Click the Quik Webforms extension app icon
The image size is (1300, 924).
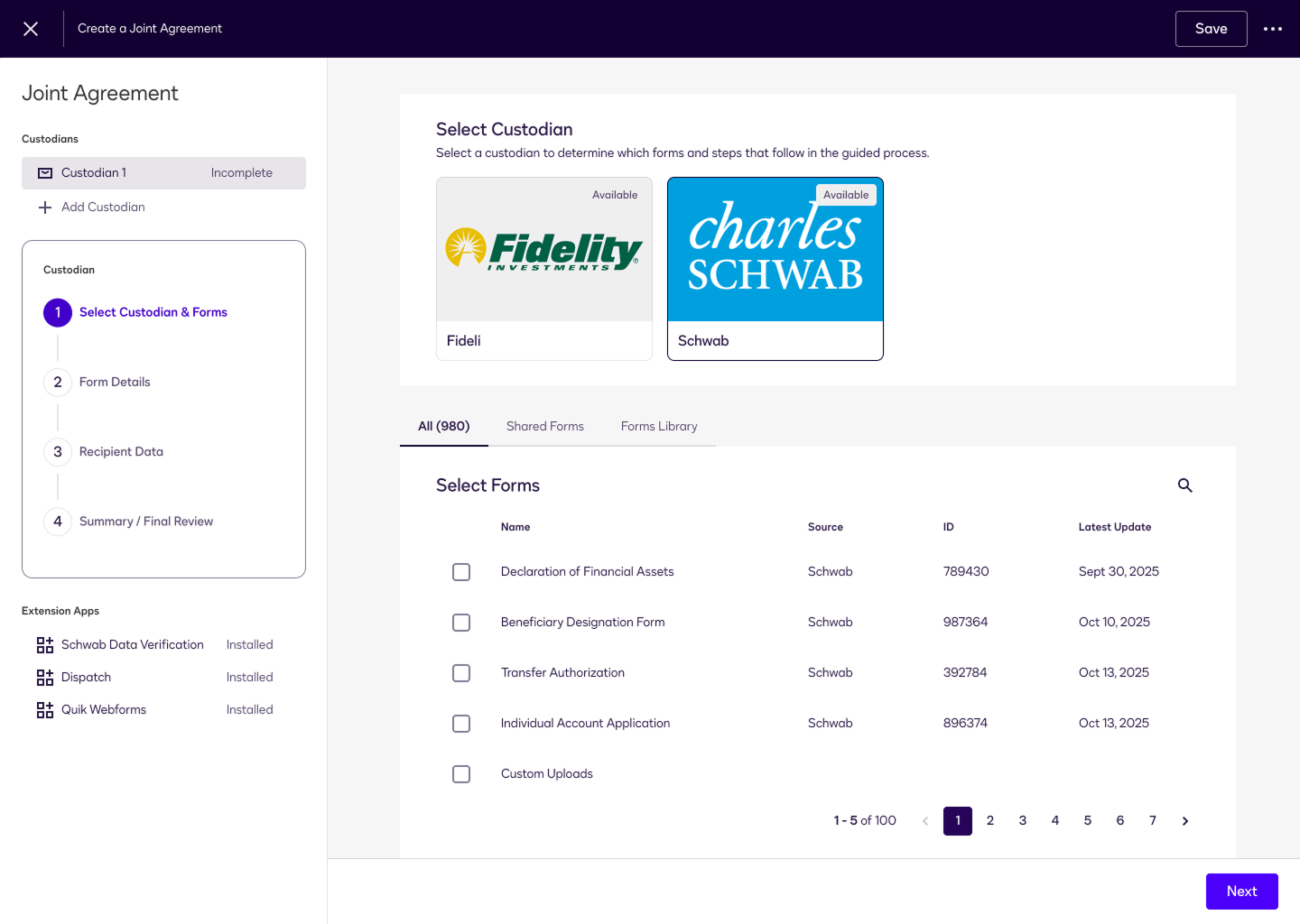point(45,710)
